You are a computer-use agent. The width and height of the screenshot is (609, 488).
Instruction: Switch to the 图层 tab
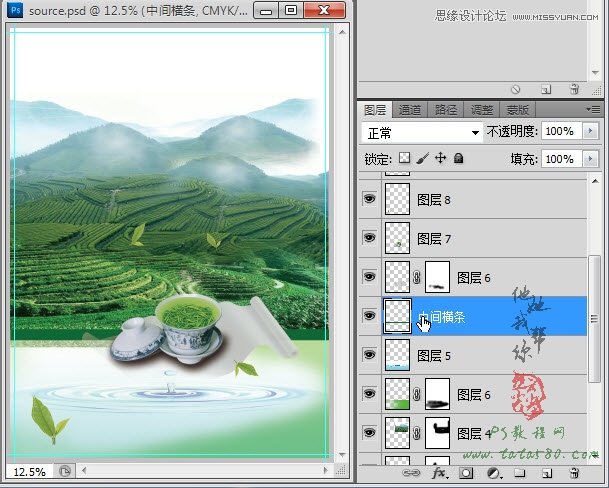(x=375, y=110)
